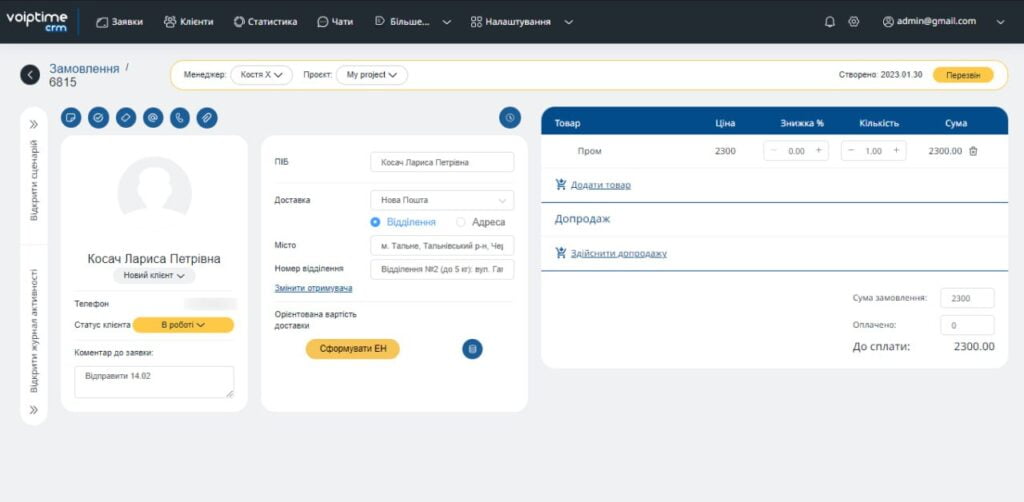The width and height of the screenshot is (1024, 502).
Task: Click the cart icon next to Додати товар
Action: 561,185
